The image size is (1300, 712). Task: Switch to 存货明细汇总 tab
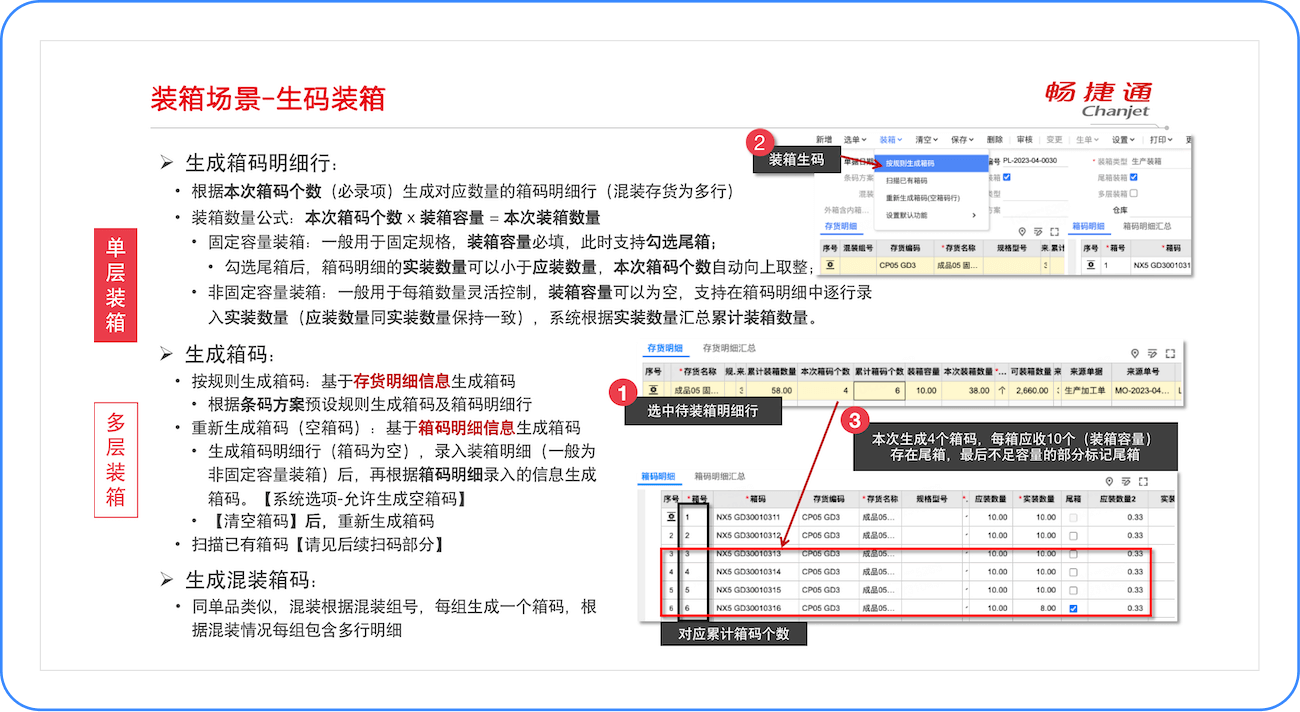pos(729,348)
